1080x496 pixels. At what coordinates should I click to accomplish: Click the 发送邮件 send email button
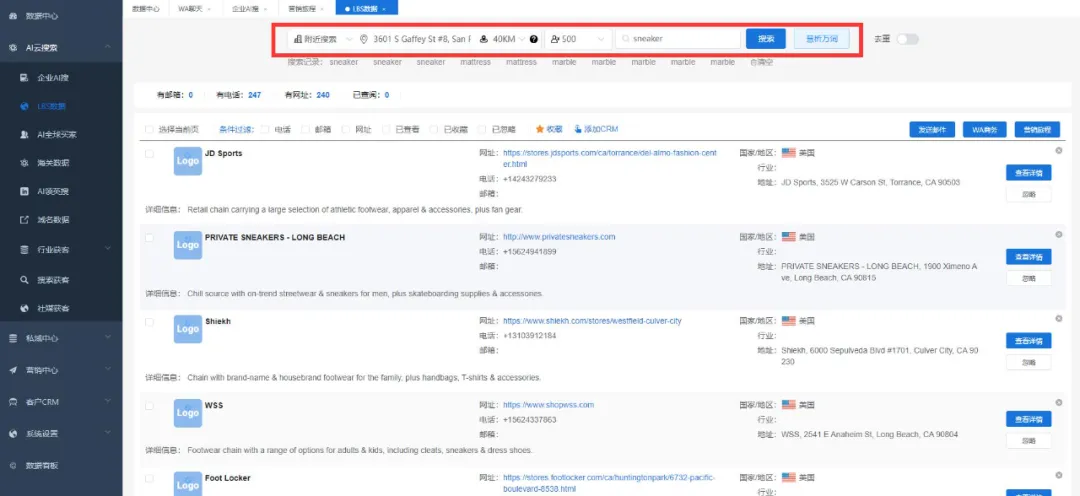coord(932,129)
